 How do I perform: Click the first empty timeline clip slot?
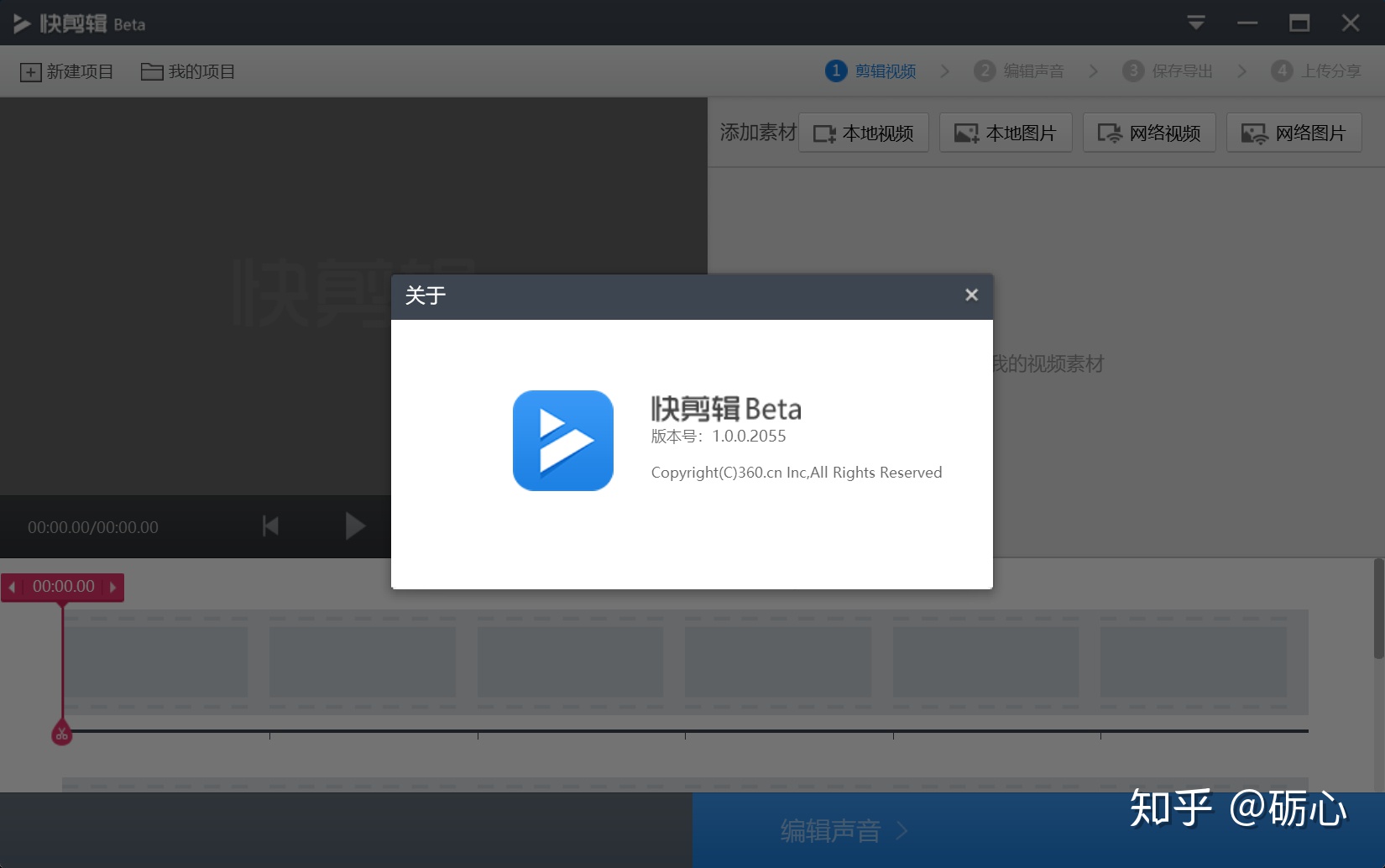[x=155, y=661]
